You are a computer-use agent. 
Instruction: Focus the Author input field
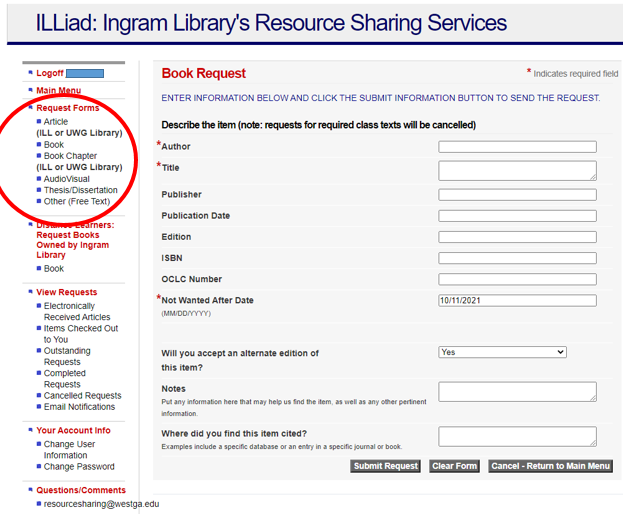[517, 147]
